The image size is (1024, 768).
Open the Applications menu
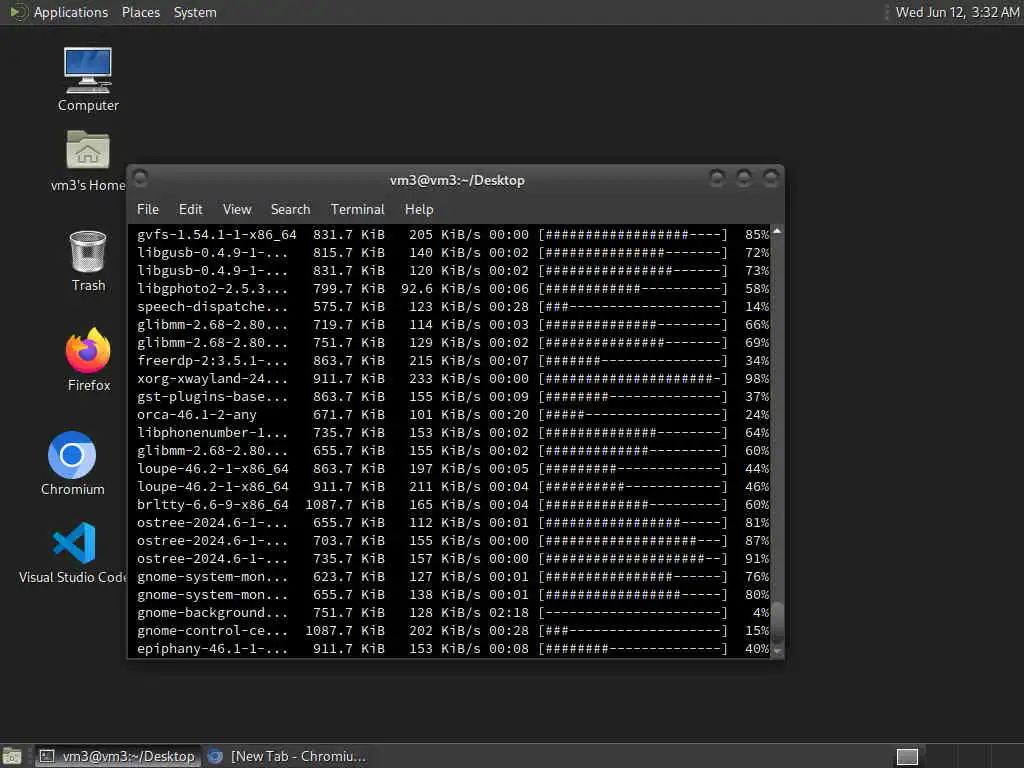(x=71, y=12)
